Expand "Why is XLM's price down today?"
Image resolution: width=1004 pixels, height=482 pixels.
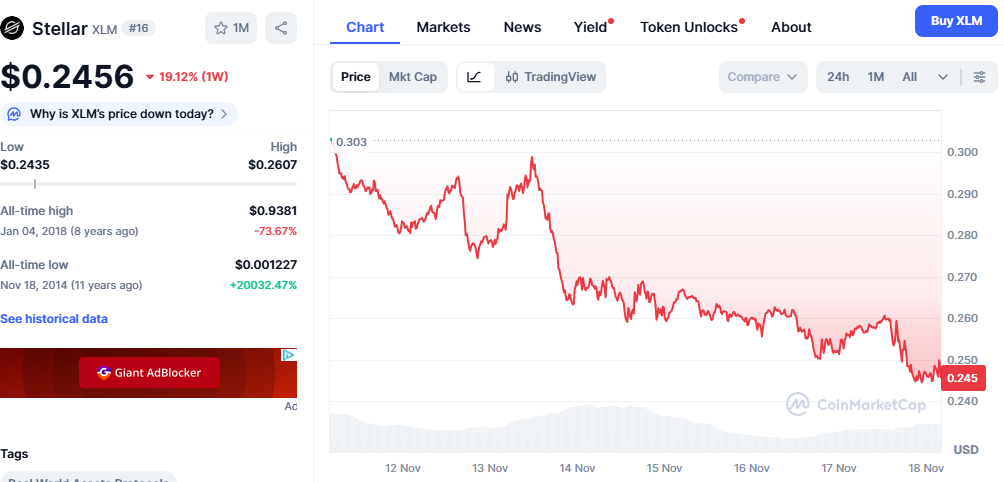coord(120,114)
